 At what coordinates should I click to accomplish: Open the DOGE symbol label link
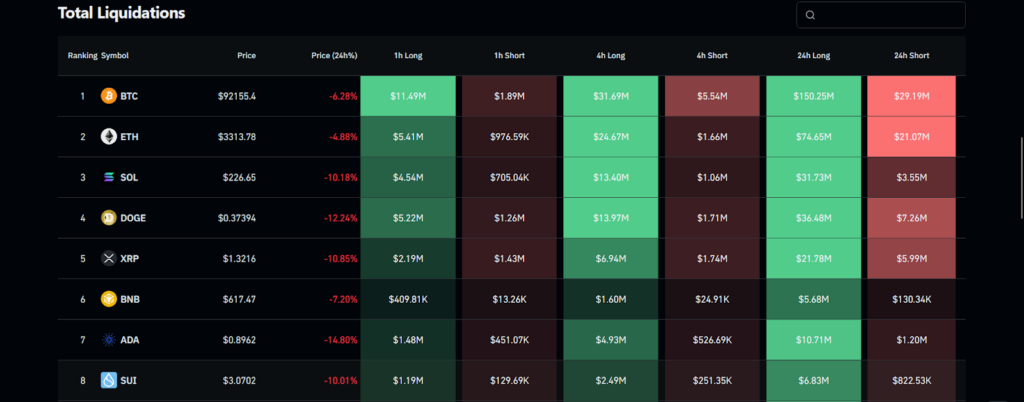tap(133, 218)
